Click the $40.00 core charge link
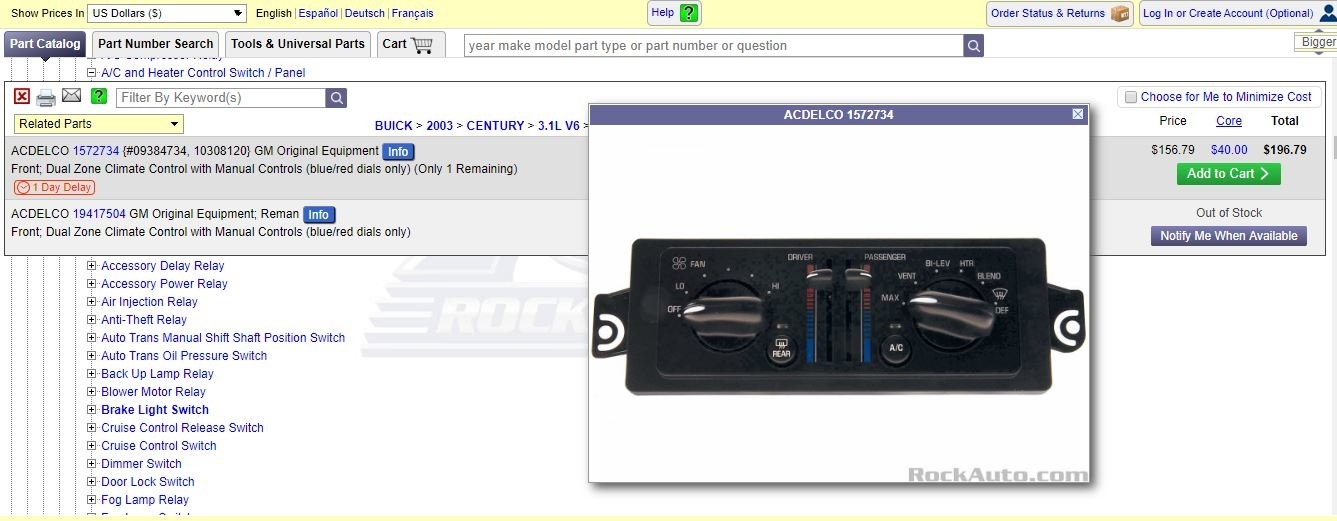 [x=1229, y=150]
